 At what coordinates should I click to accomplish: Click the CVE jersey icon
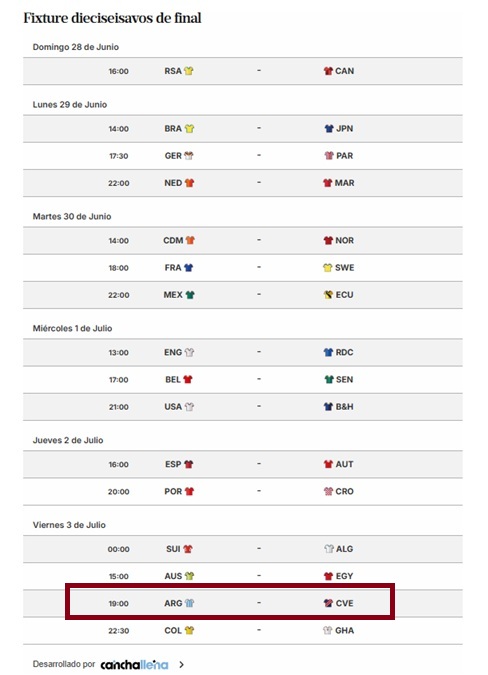[328, 604]
